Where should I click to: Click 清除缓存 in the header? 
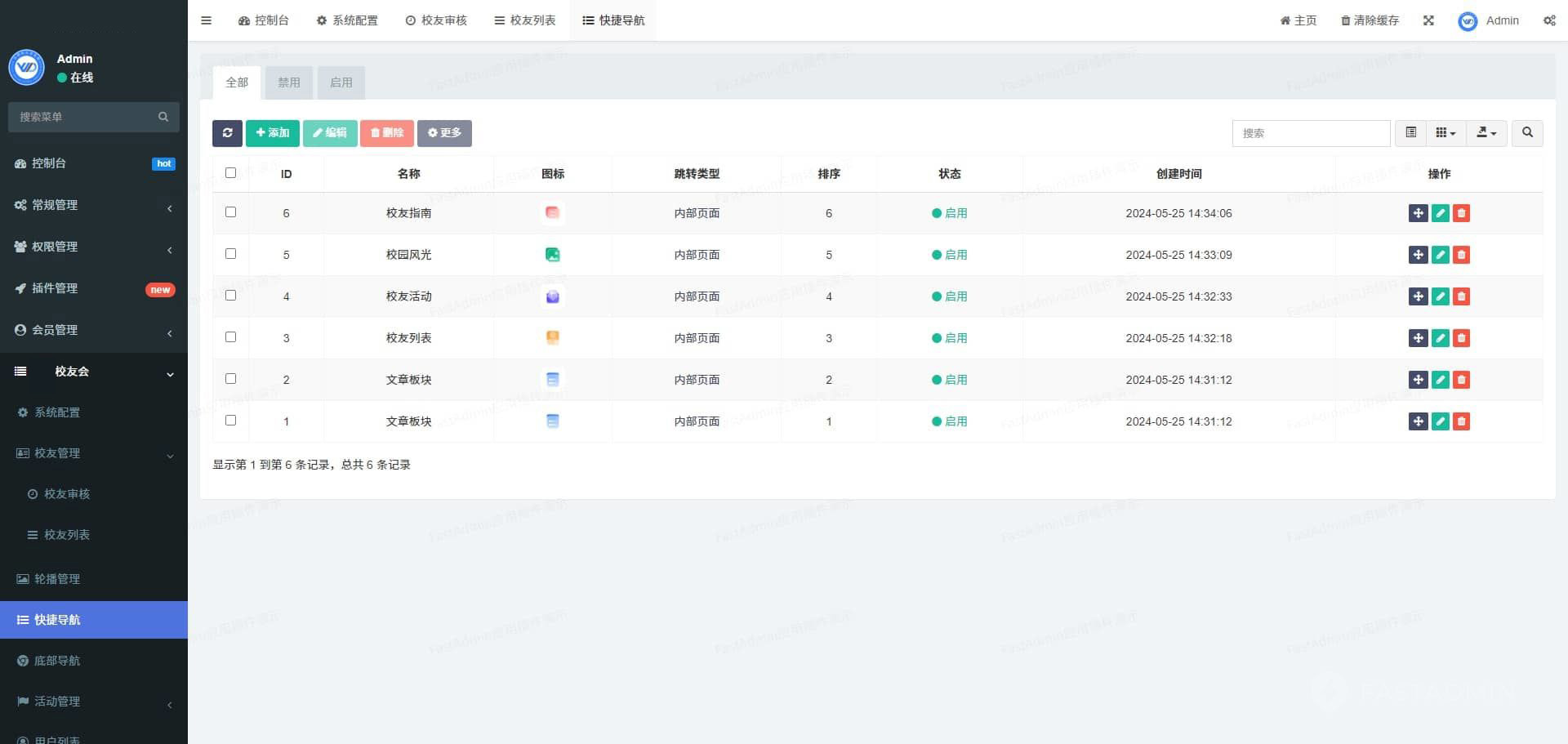(1370, 20)
